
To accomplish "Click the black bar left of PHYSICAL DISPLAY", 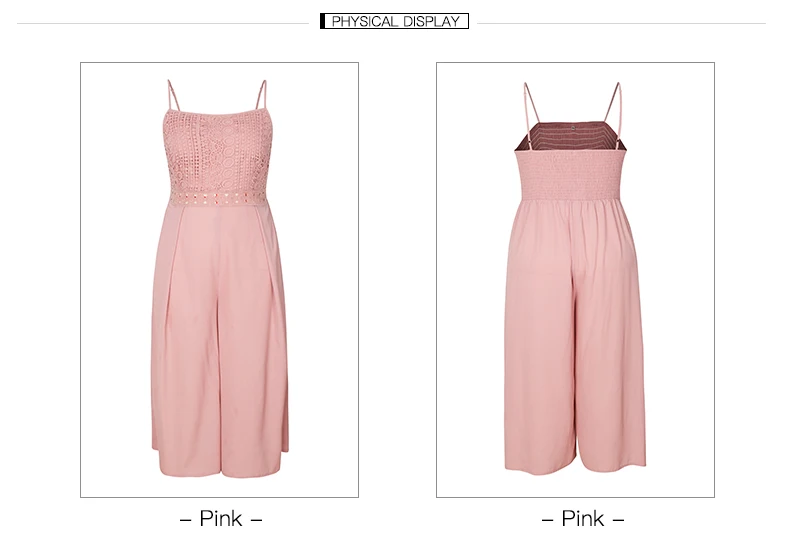I will click(322, 21).
